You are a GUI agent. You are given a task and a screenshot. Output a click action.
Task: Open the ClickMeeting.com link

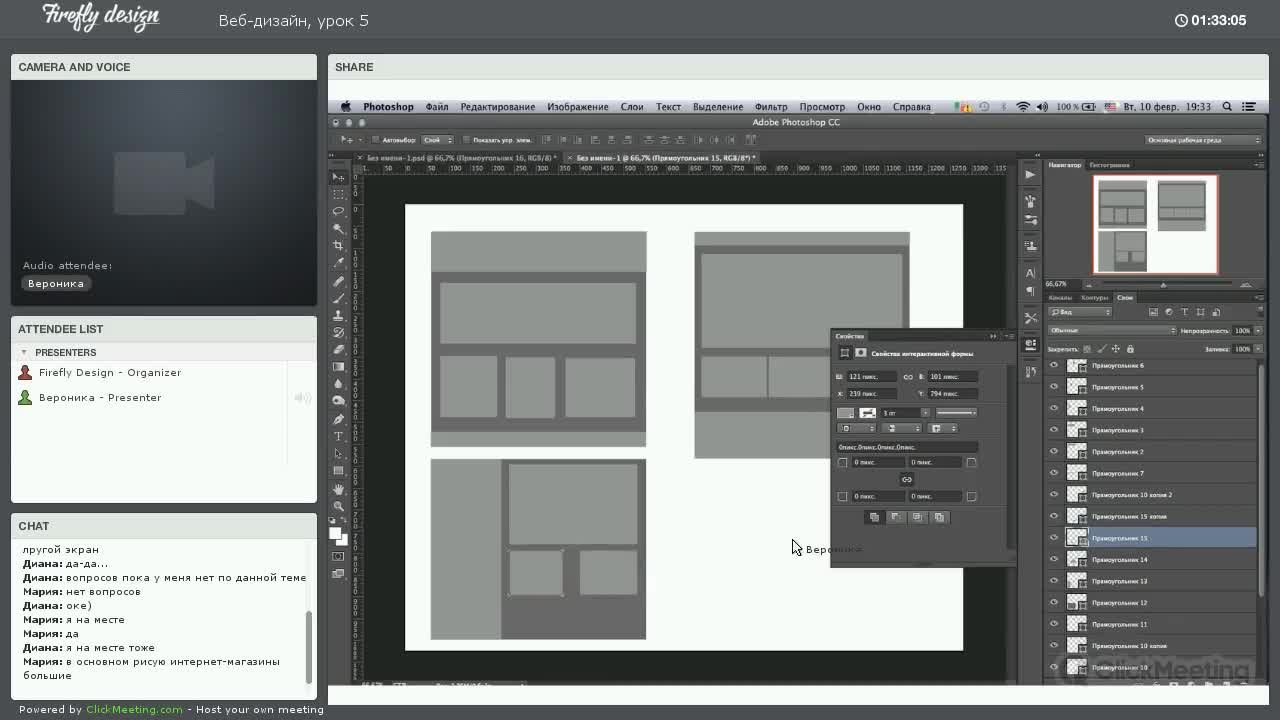134,710
